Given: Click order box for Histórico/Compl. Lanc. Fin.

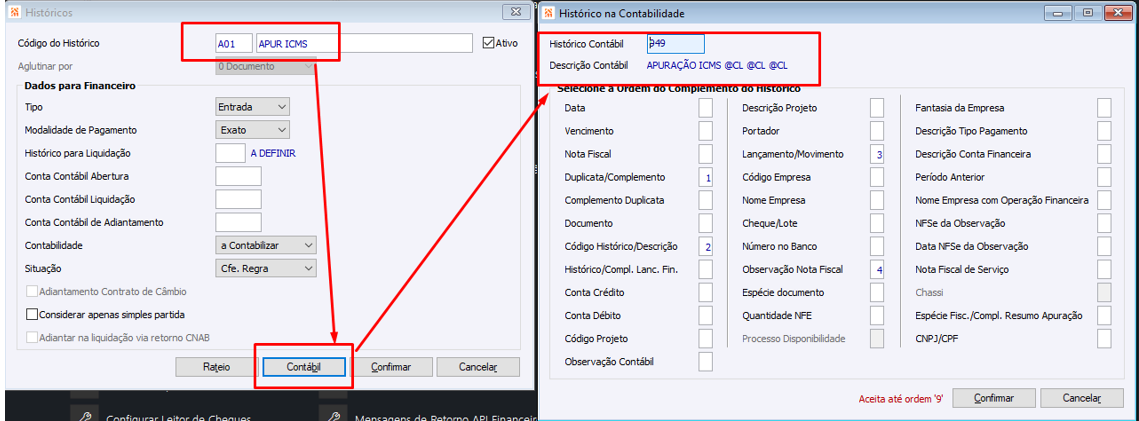Looking at the screenshot, I should point(705,269).
